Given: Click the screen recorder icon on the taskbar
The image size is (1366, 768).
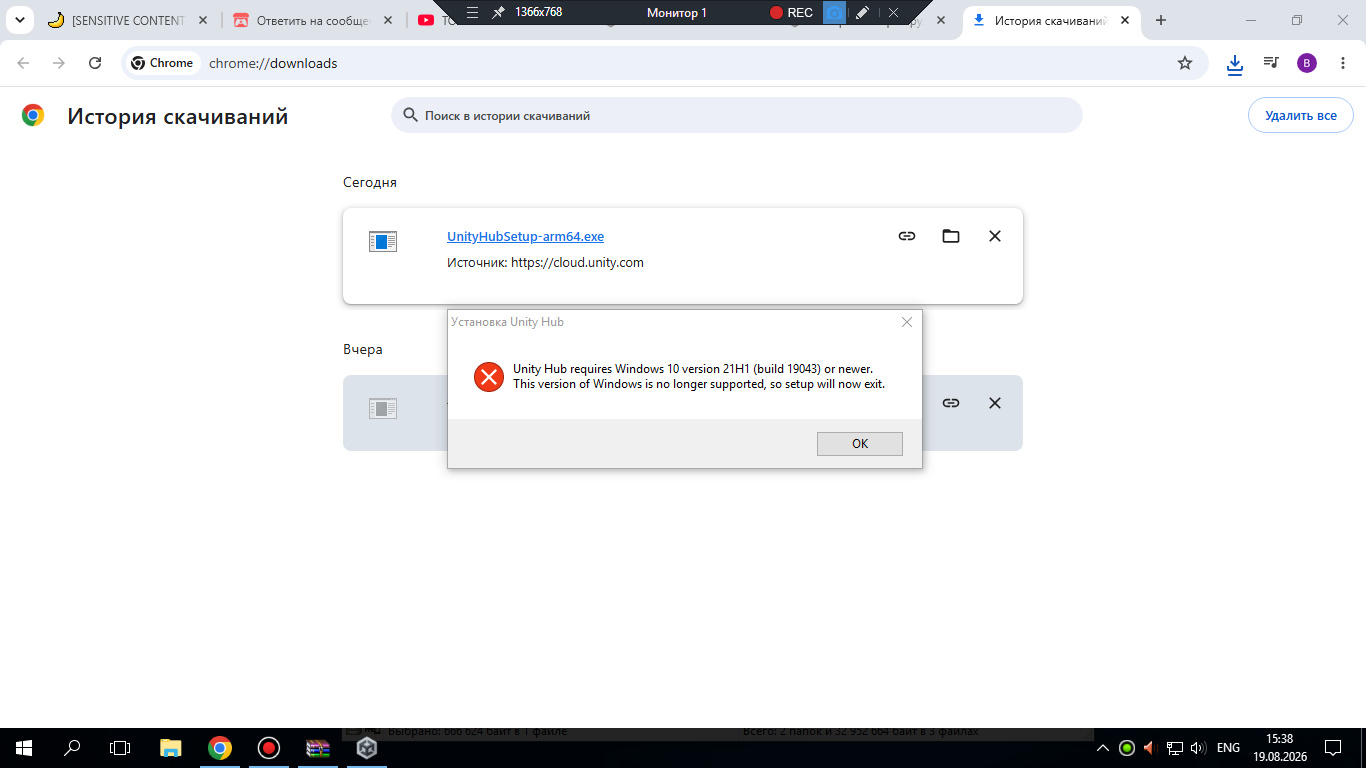Looking at the screenshot, I should 269,748.
